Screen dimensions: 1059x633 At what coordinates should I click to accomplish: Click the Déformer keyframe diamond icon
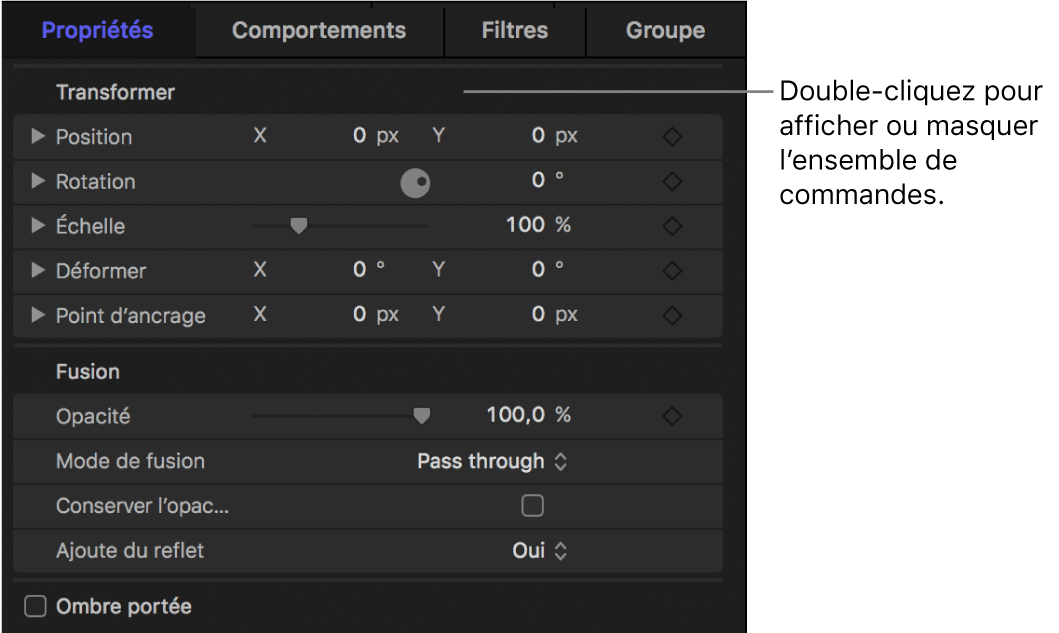[672, 271]
